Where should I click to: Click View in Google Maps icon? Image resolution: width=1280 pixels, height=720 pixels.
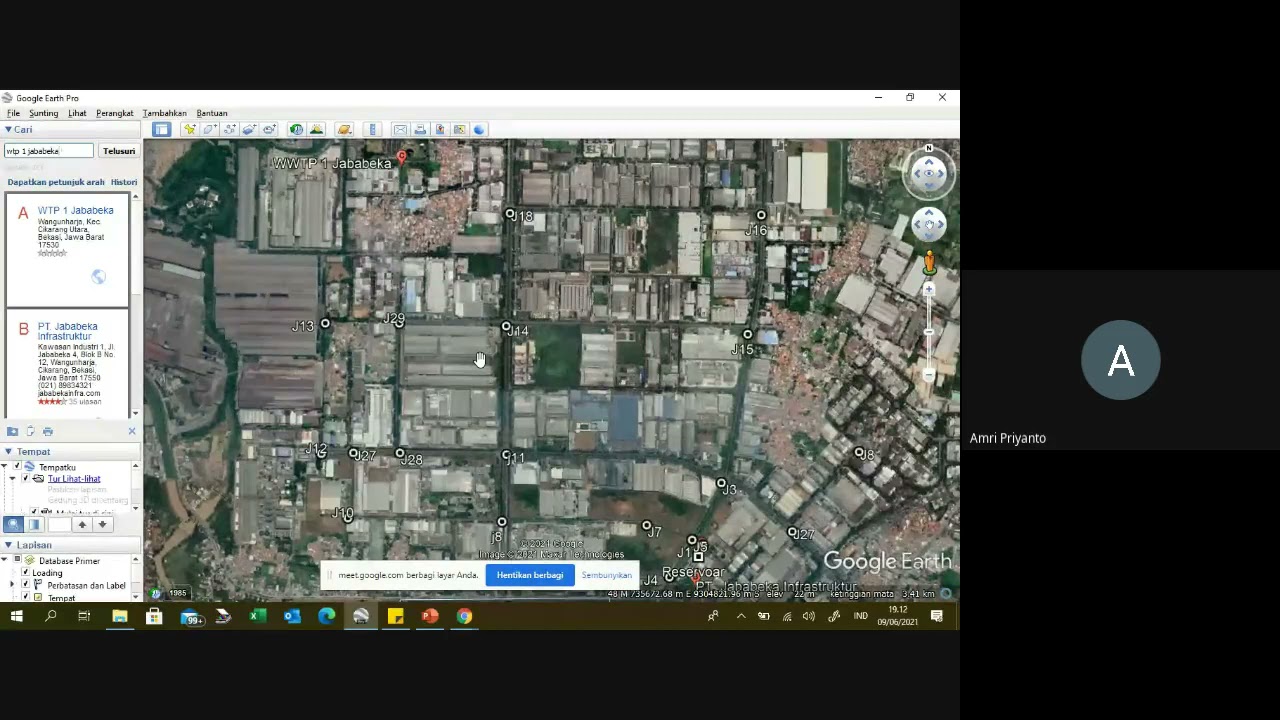pos(459,129)
